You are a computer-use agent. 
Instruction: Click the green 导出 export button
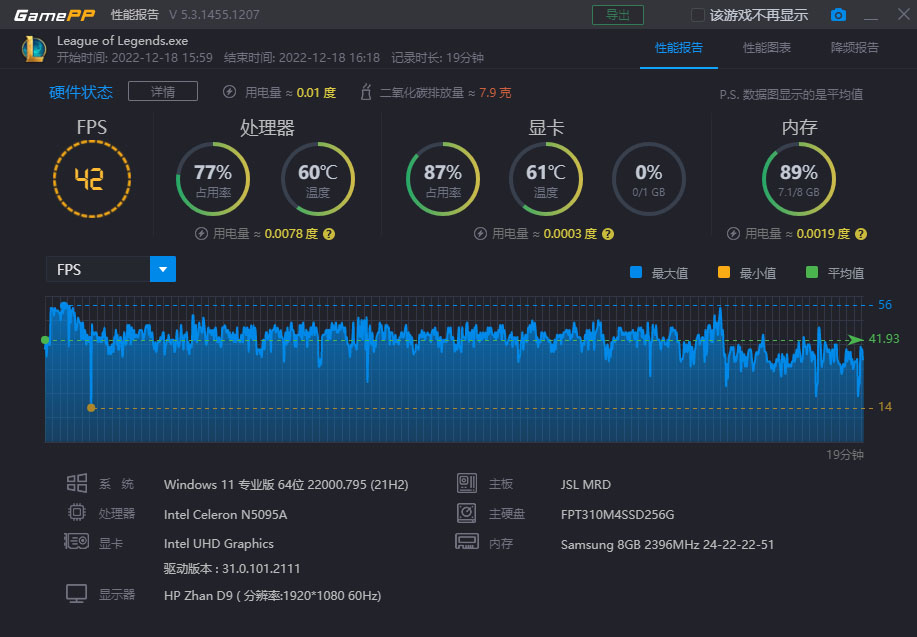618,15
